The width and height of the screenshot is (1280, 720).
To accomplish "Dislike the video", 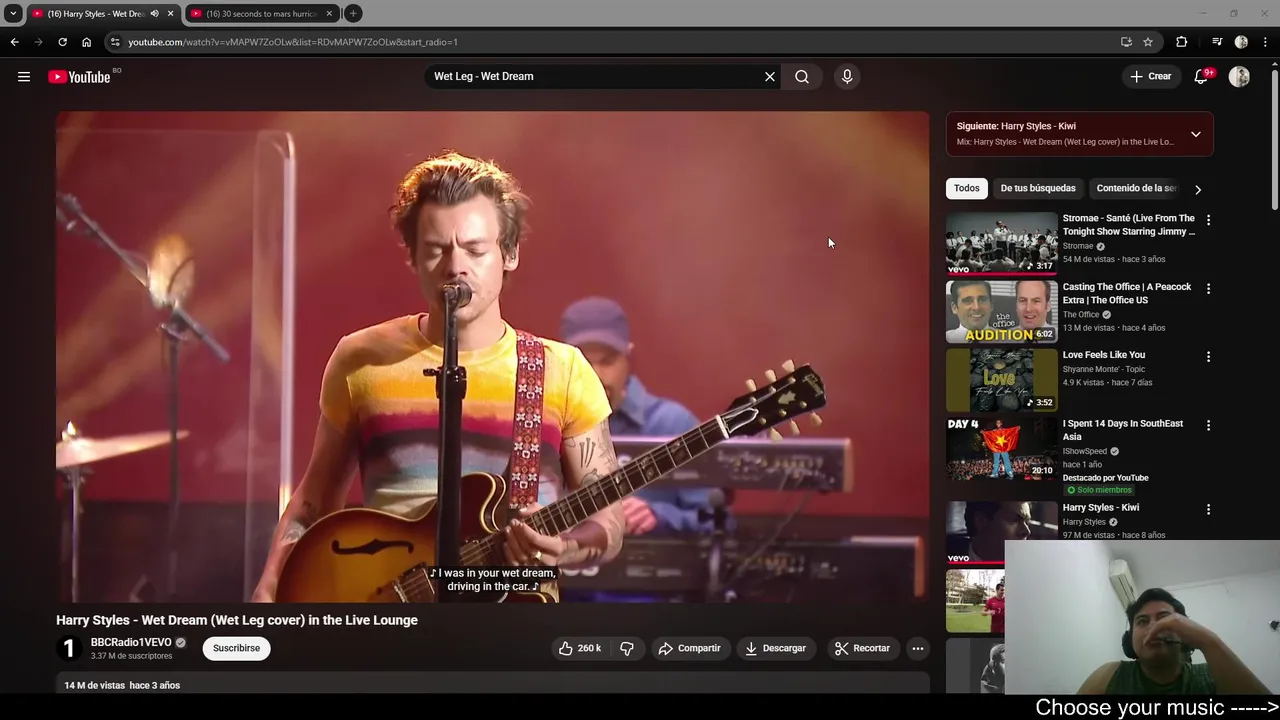I will [627, 648].
